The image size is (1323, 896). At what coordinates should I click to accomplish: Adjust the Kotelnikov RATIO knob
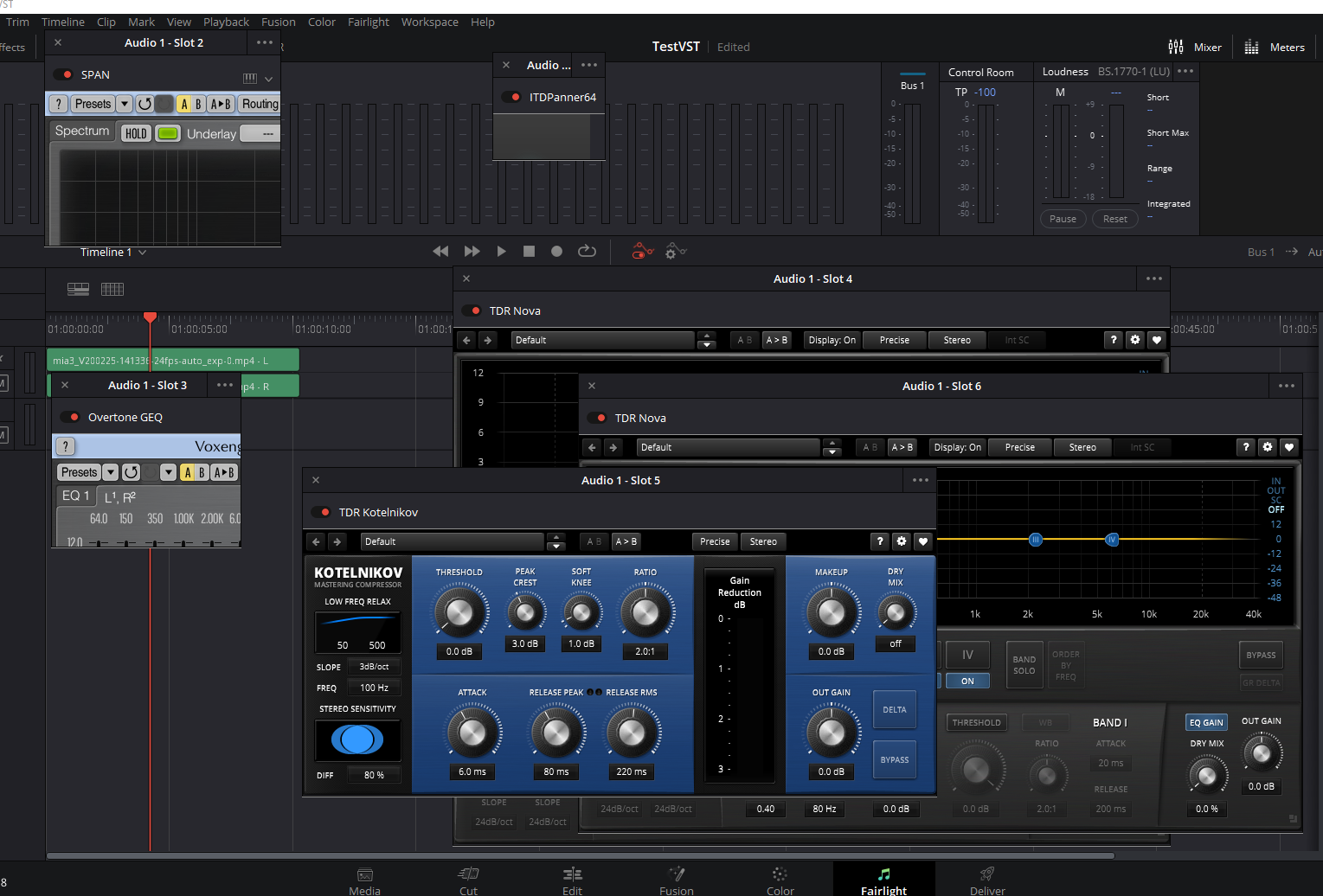645,612
